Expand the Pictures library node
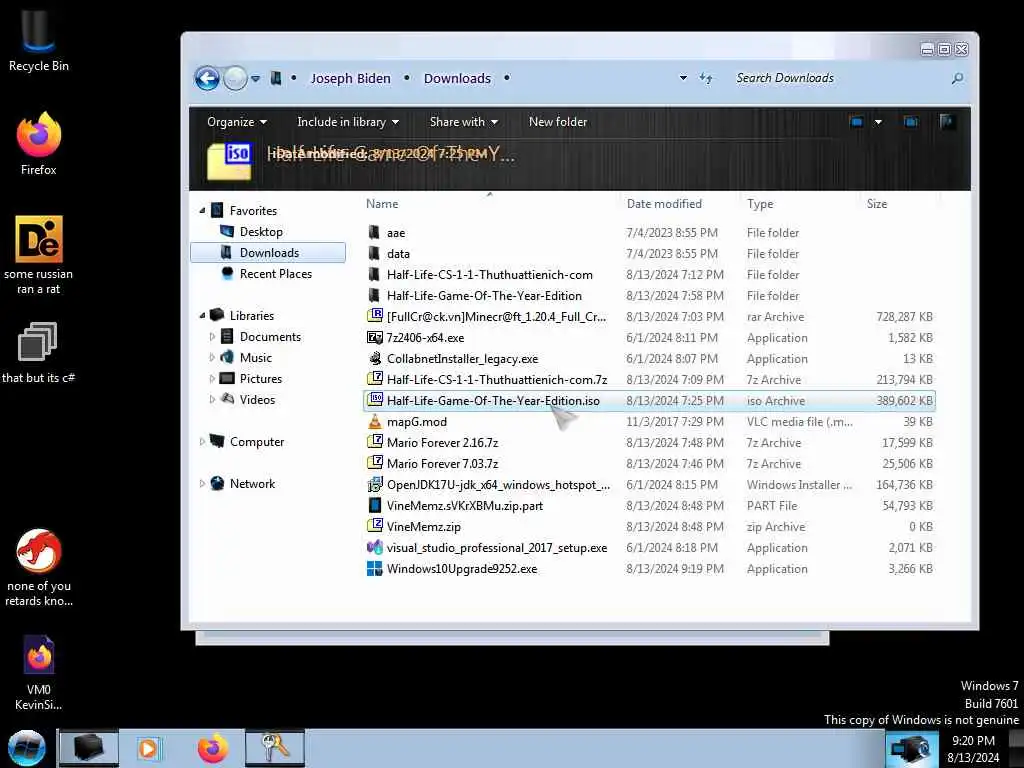The height and width of the screenshot is (768, 1024). (212, 379)
